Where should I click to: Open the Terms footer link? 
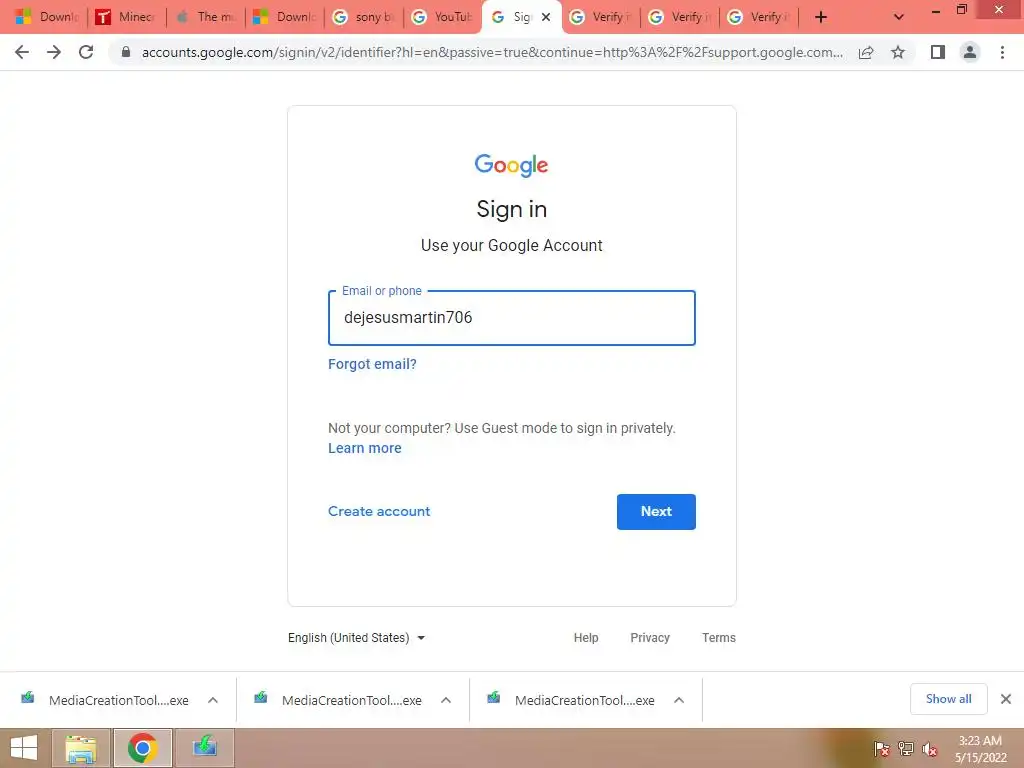click(x=718, y=637)
